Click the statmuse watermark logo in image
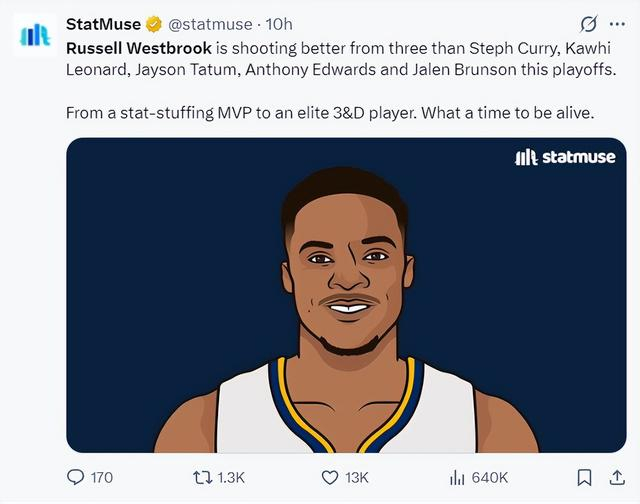 click(x=564, y=157)
